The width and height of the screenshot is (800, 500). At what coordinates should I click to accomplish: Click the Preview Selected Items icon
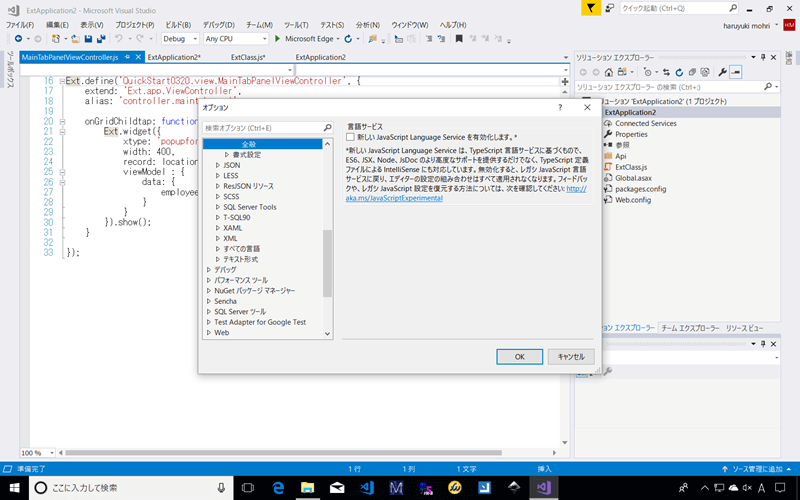[735, 72]
